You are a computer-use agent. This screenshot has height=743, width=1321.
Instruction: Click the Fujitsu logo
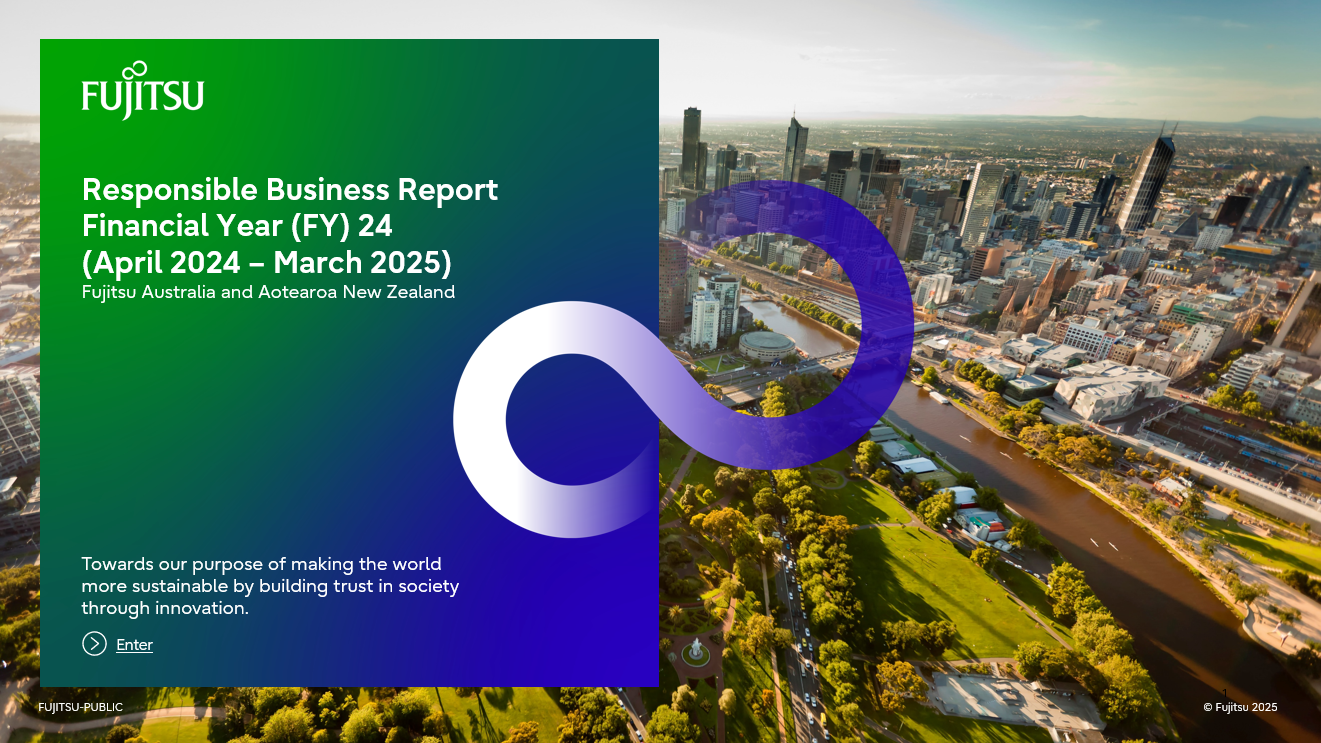click(143, 90)
